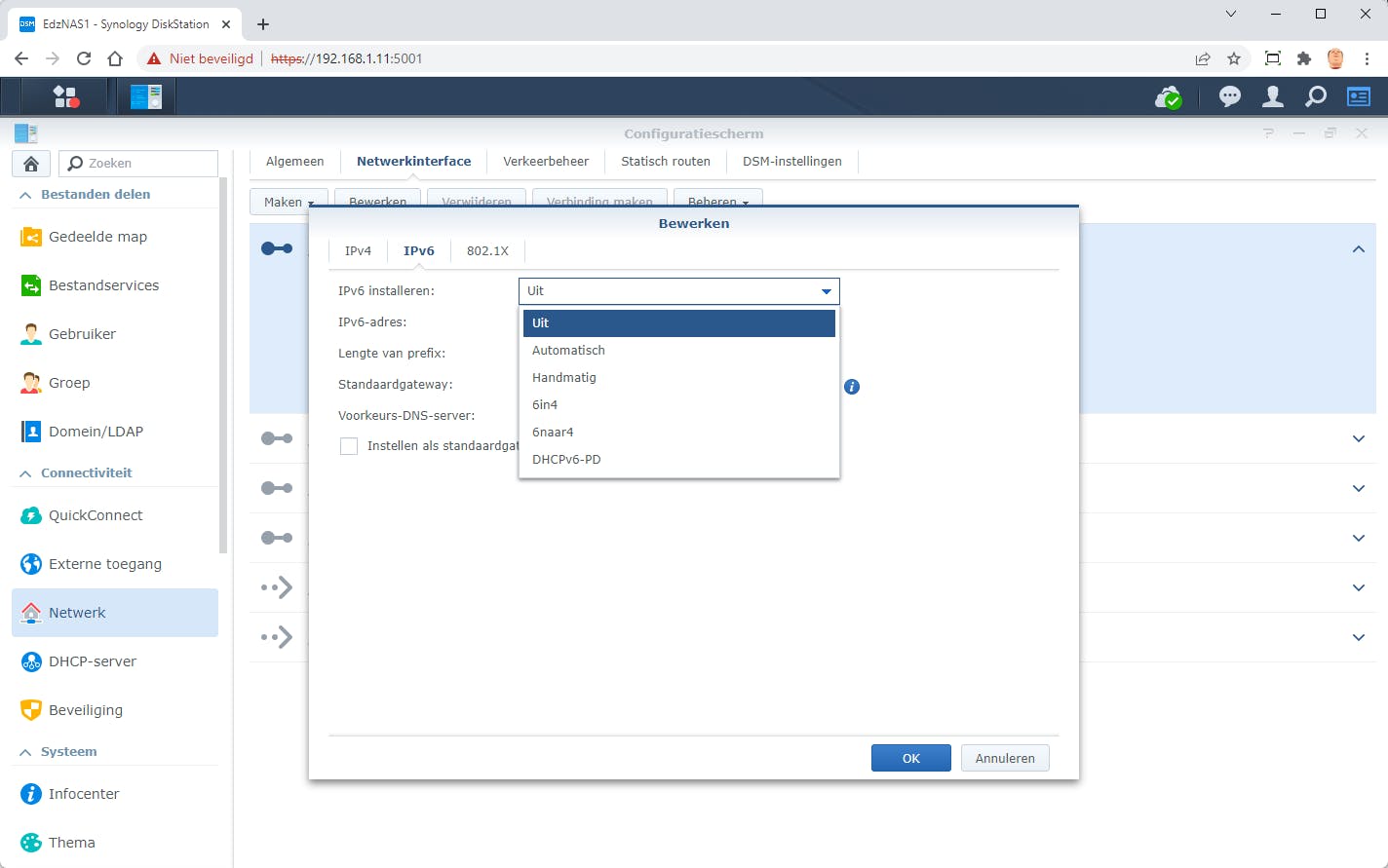
Task: Switch to the 802.1X tab
Action: point(487,251)
